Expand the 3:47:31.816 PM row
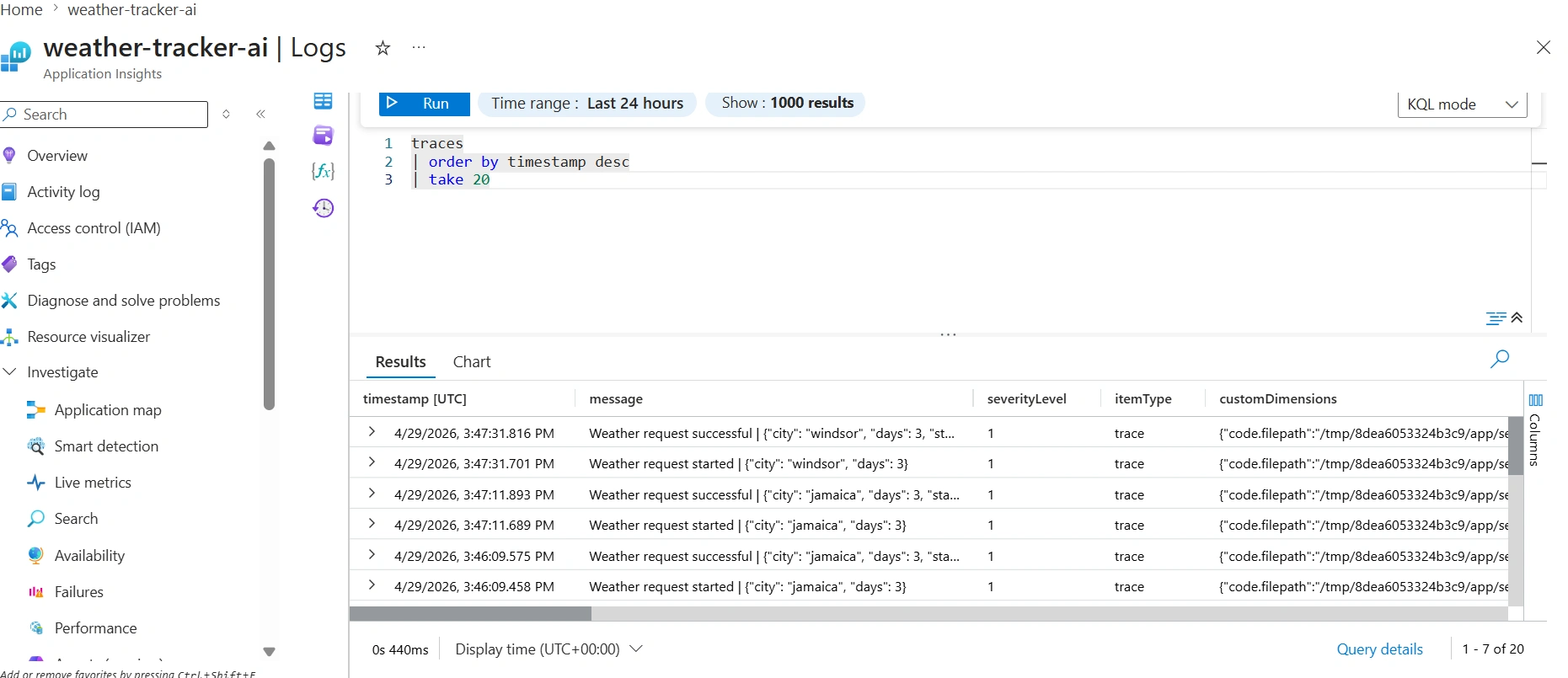 [x=372, y=431]
